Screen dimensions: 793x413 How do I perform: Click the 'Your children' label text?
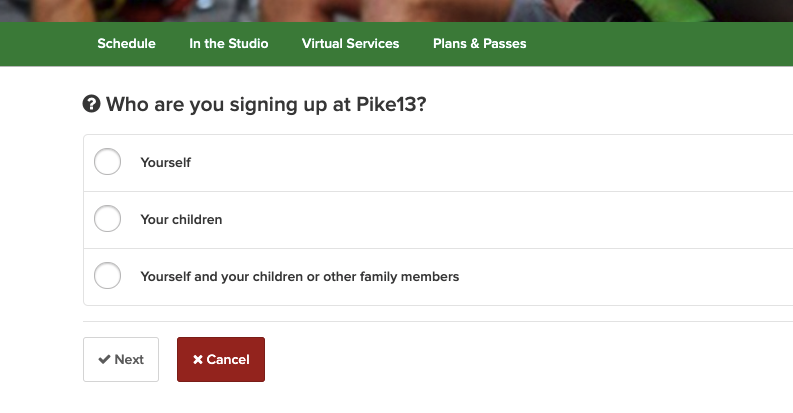181,219
